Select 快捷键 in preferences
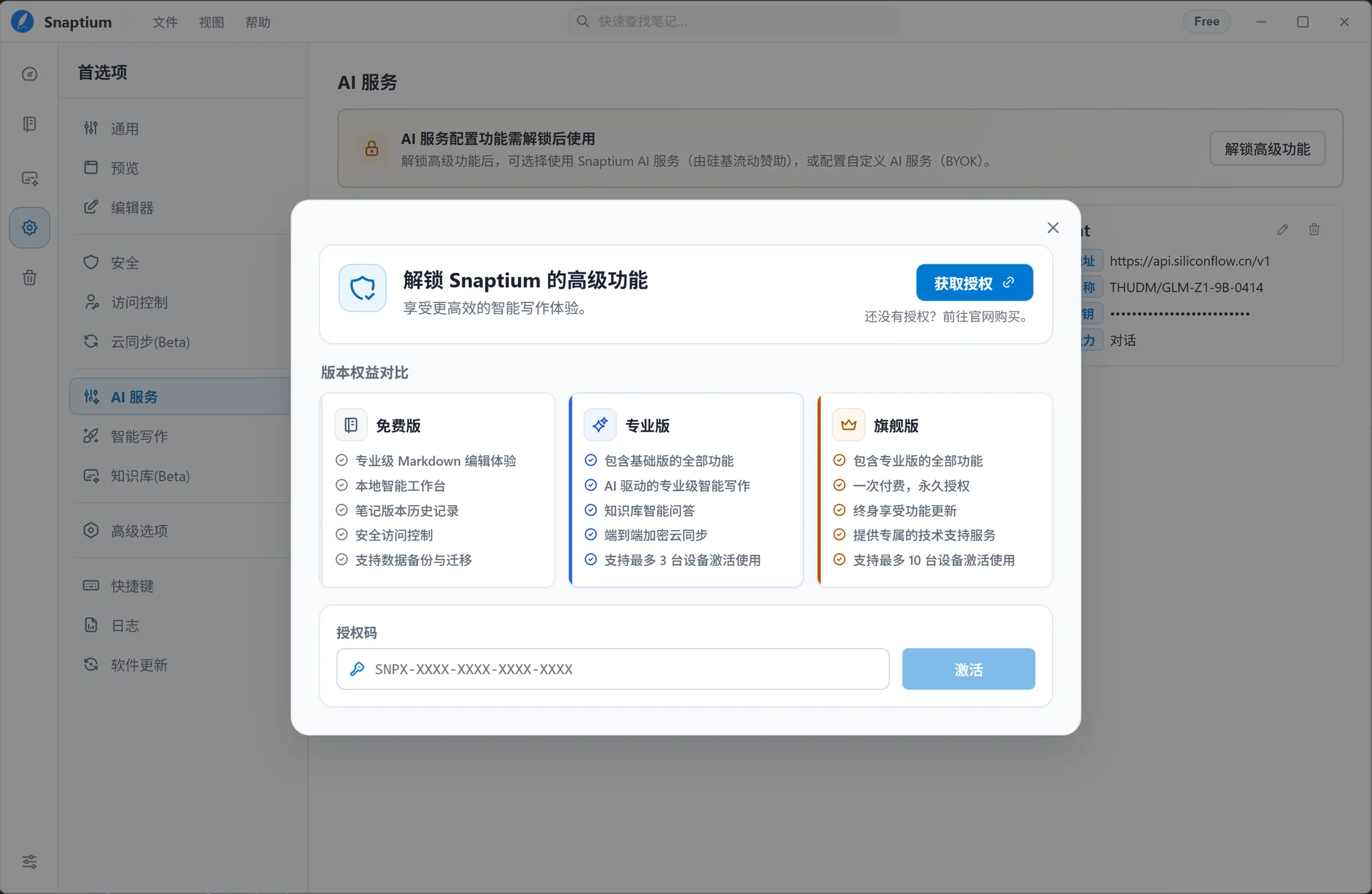Image resolution: width=1372 pixels, height=894 pixels. [182, 586]
